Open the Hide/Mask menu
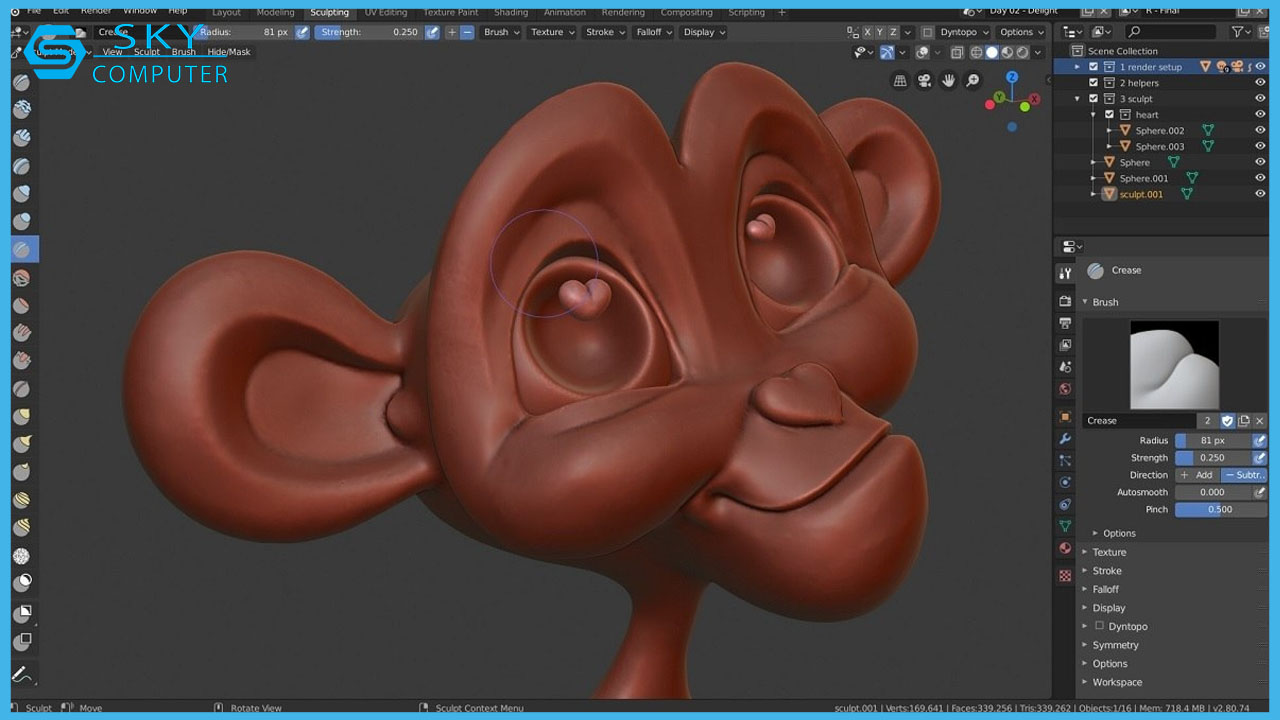1280x720 pixels. point(229,52)
